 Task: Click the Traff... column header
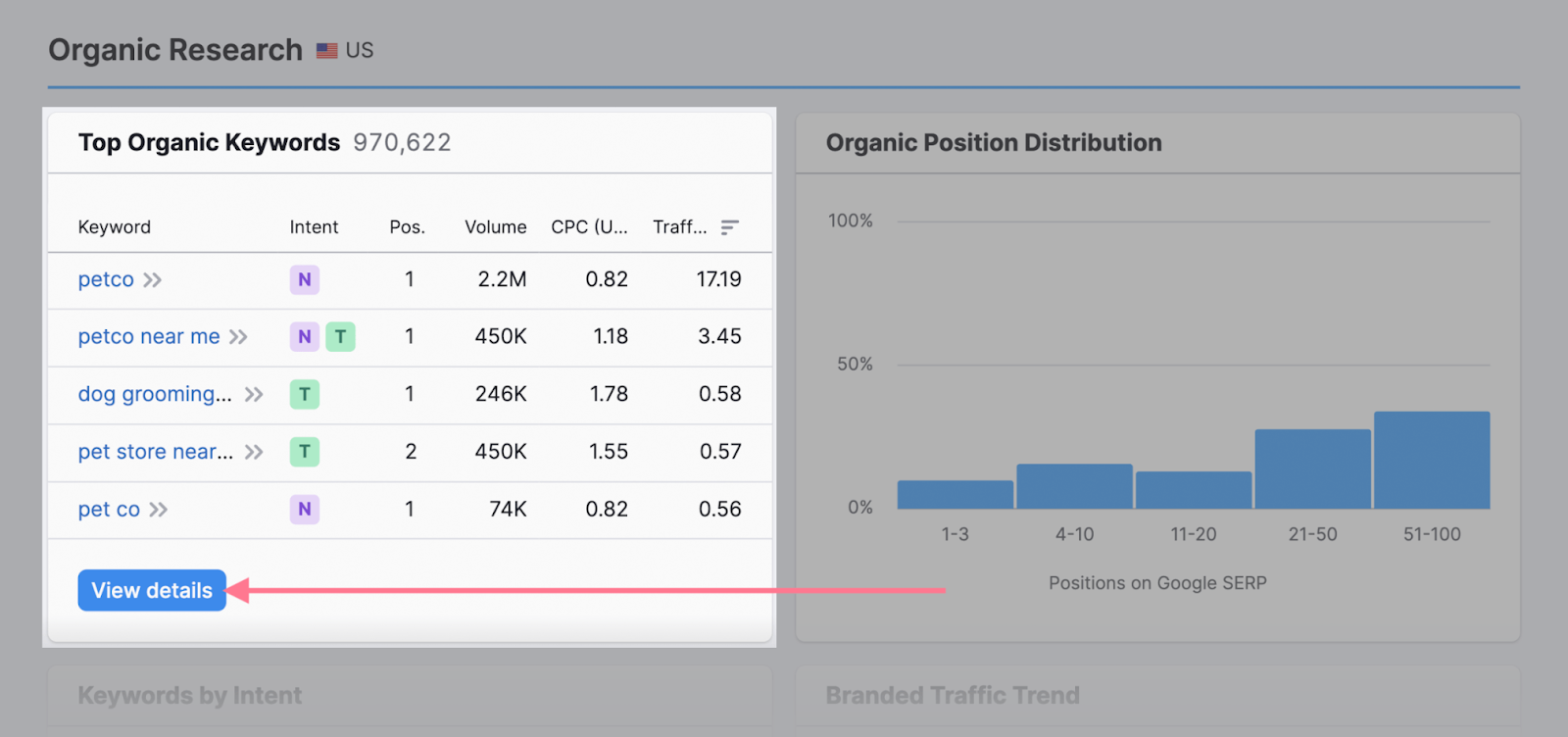click(680, 227)
